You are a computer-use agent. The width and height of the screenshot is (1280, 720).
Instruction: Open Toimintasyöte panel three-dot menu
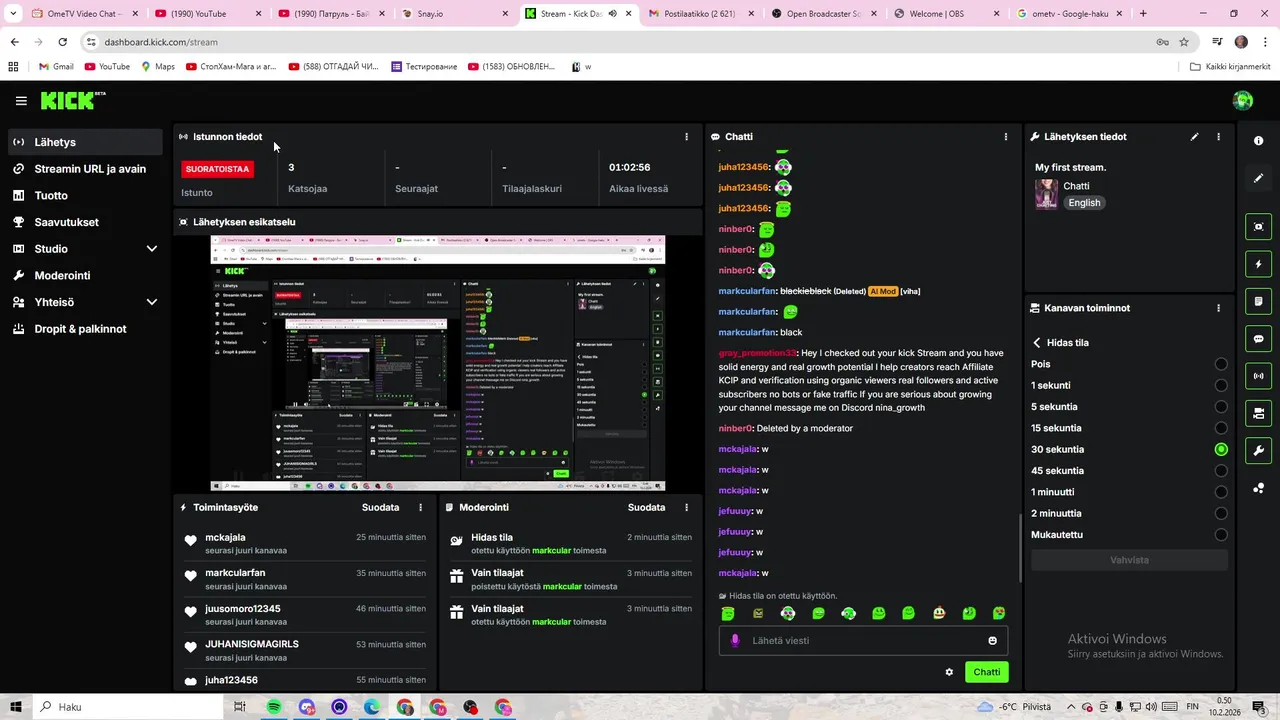coord(420,507)
